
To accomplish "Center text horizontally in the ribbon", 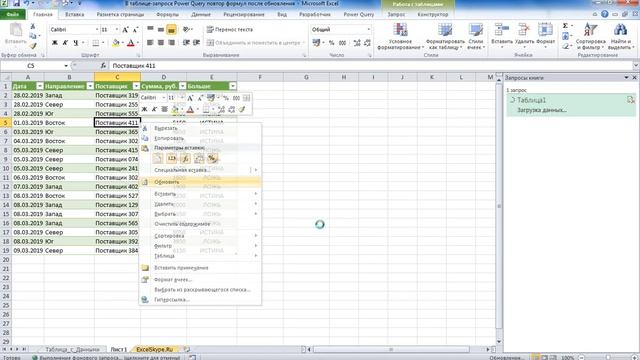I will click(161, 42).
